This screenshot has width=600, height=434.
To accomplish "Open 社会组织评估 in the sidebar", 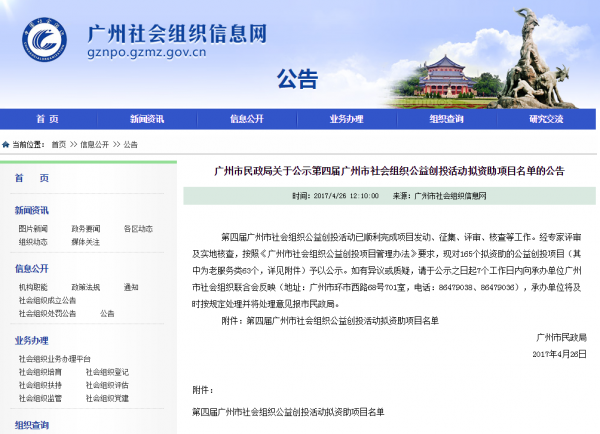I will [x=107, y=385].
